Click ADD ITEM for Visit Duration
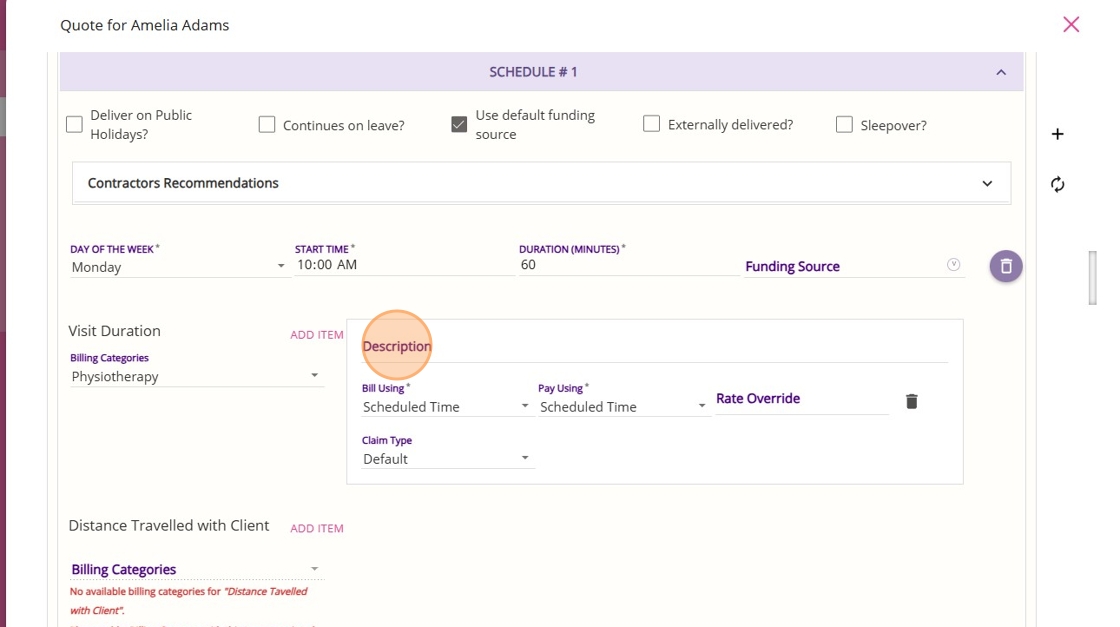The width and height of the screenshot is (1120, 627). (317, 335)
